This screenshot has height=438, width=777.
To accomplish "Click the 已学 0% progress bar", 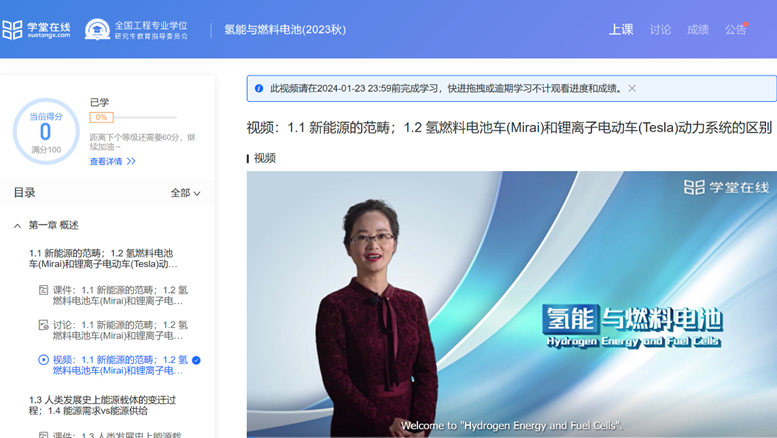I will [133, 117].
